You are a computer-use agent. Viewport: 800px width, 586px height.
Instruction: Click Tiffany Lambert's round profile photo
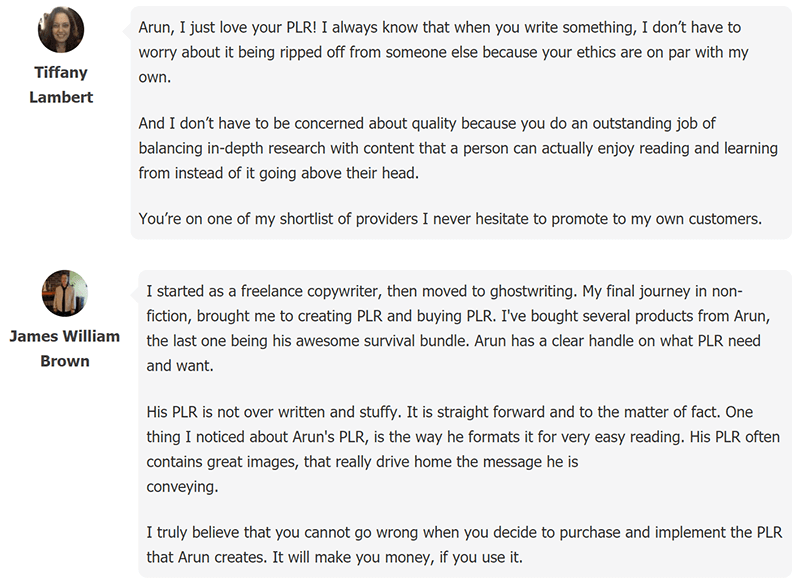61,30
